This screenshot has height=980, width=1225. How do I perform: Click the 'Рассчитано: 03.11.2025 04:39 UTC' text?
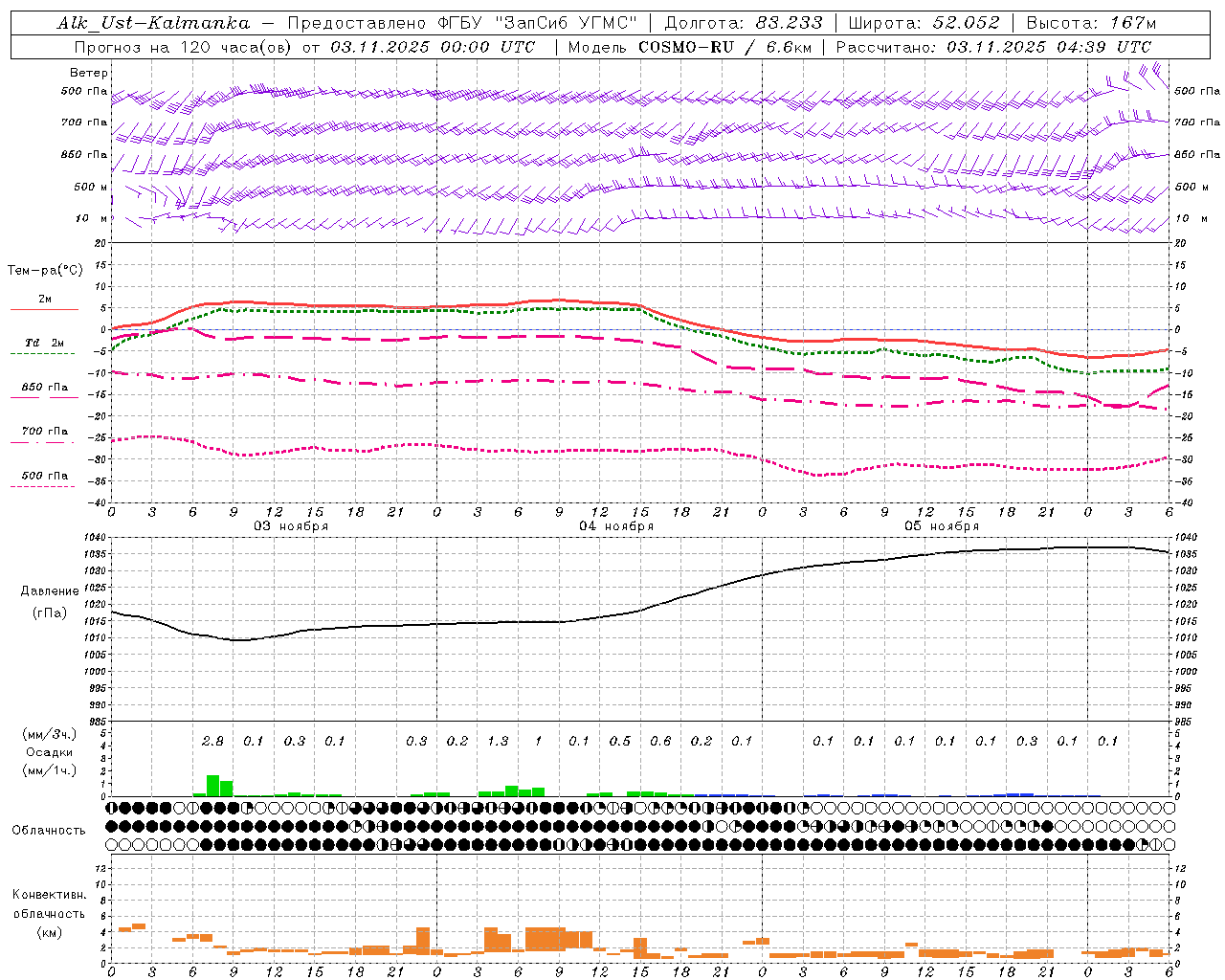pyautogui.click(x=993, y=47)
